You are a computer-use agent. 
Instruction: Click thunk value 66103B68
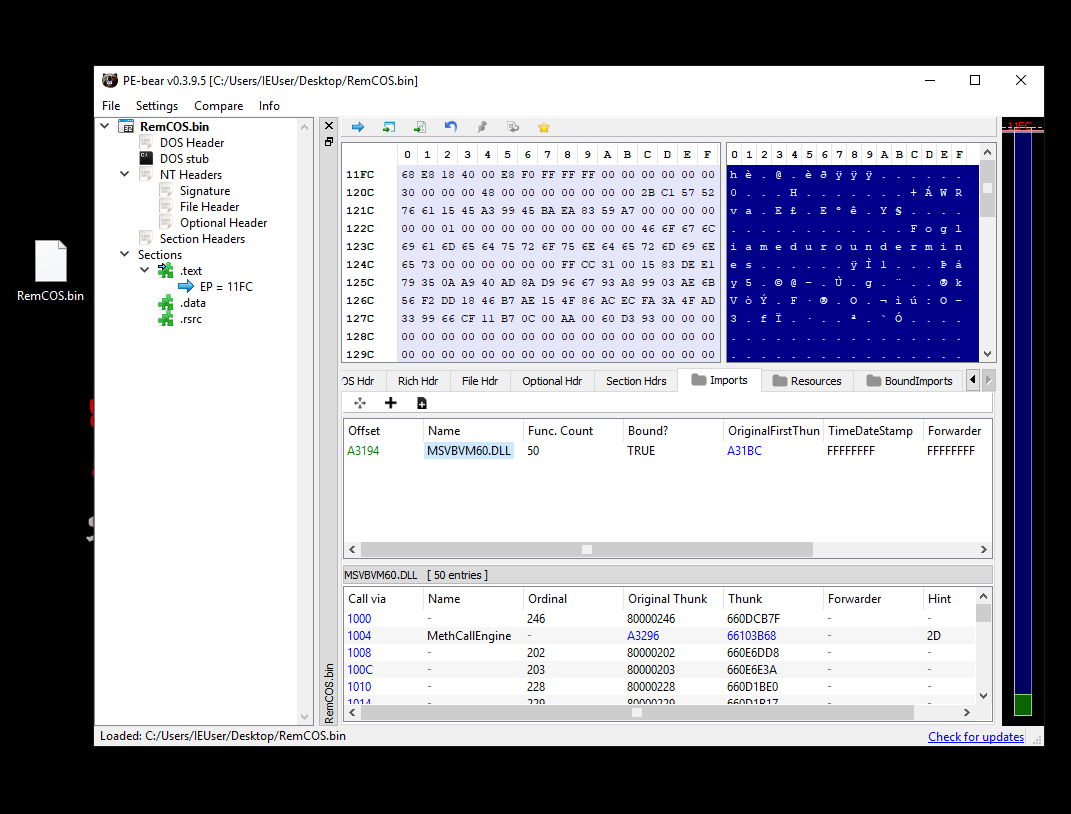pos(751,636)
